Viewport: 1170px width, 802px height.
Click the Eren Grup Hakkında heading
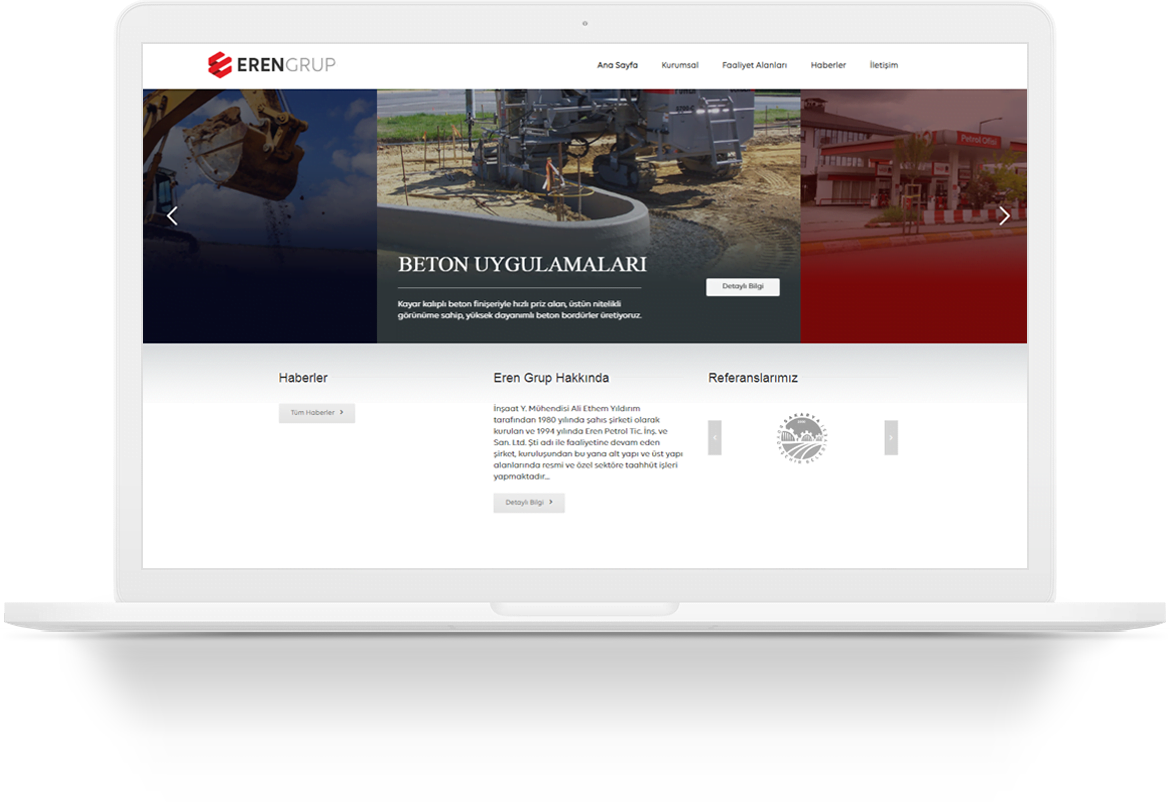click(551, 378)
